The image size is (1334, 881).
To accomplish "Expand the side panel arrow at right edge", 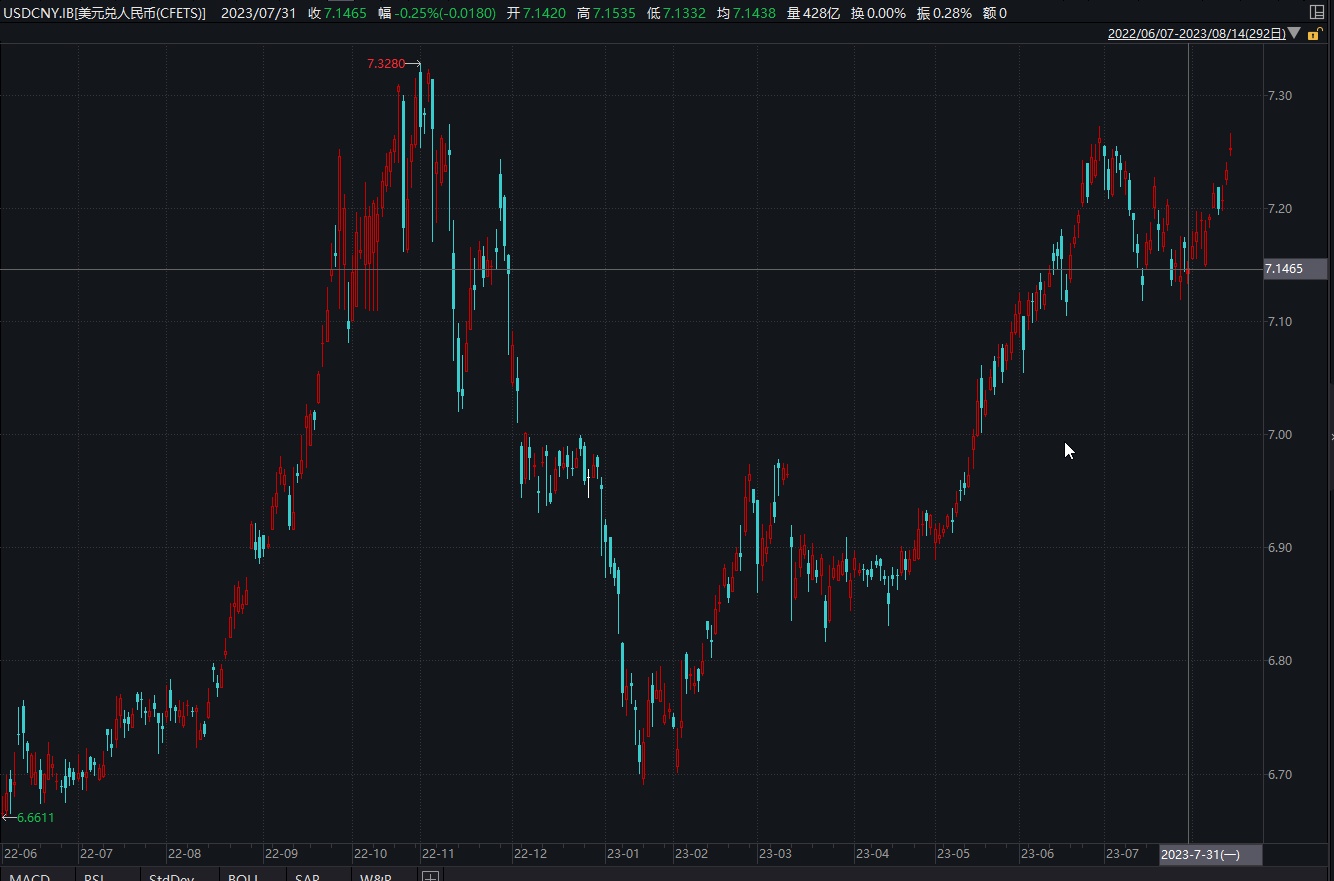I will 1330,437.
